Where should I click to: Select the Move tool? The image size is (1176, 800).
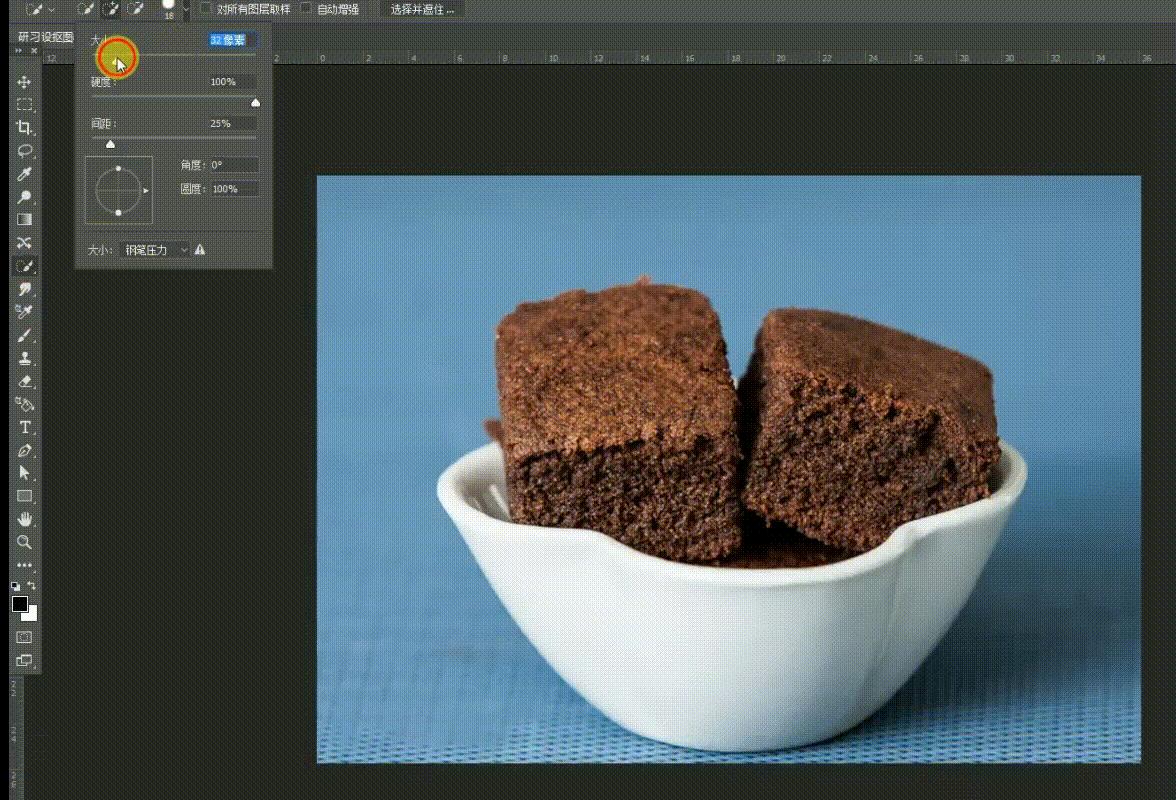click(x=24, y=82)
